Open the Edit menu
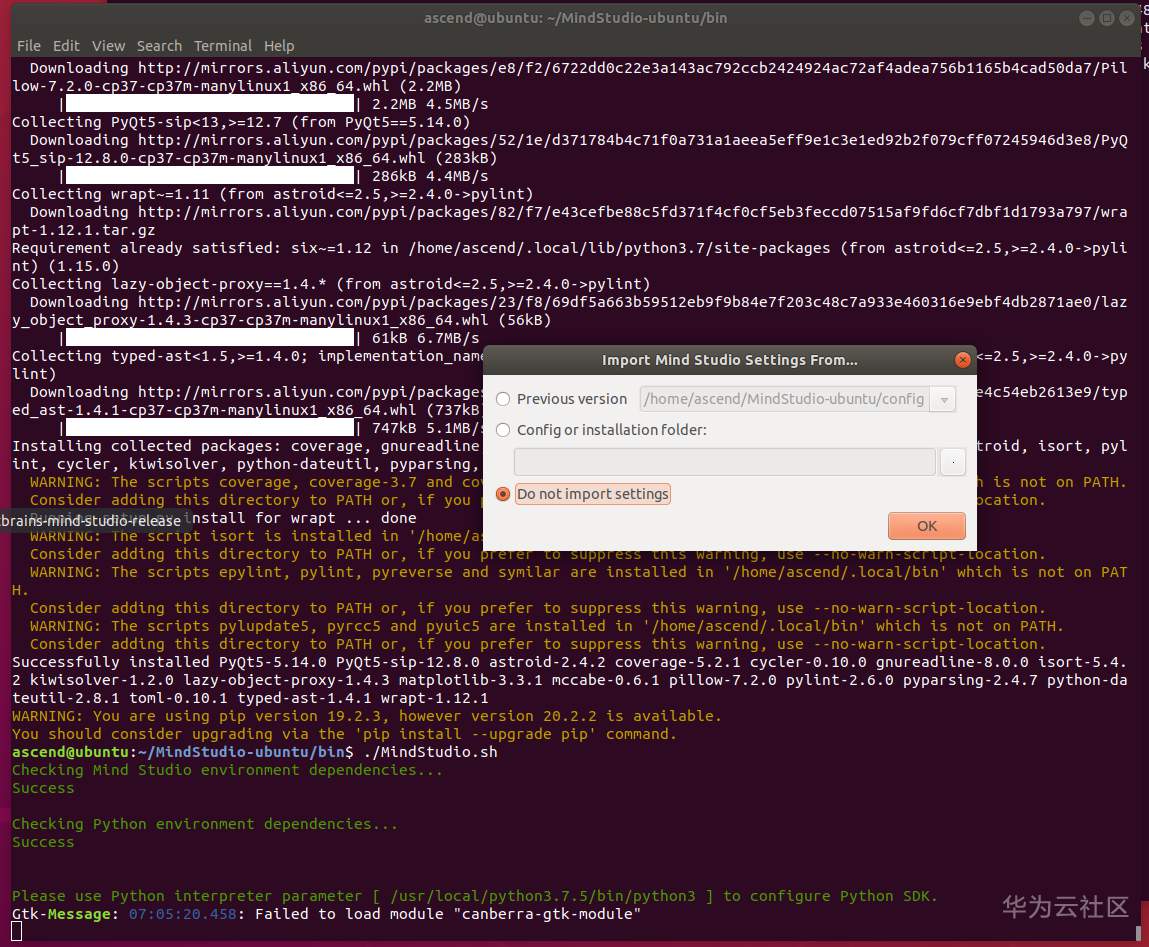This screenshot has height=947, width=1149. (66, 45)
